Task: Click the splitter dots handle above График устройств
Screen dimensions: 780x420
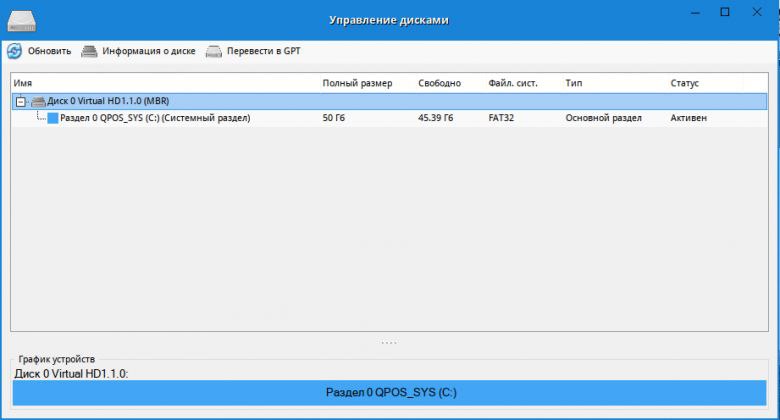Action: [x=389, y=342]
